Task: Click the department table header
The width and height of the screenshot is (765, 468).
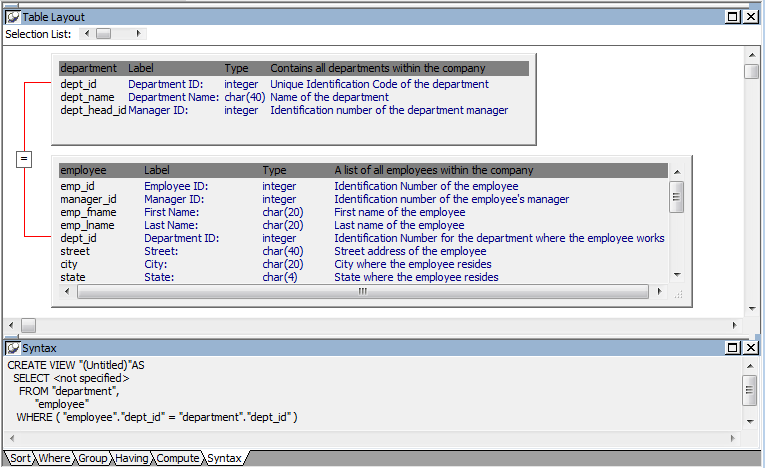Action: pyautogui.click(x=89, y=69)
